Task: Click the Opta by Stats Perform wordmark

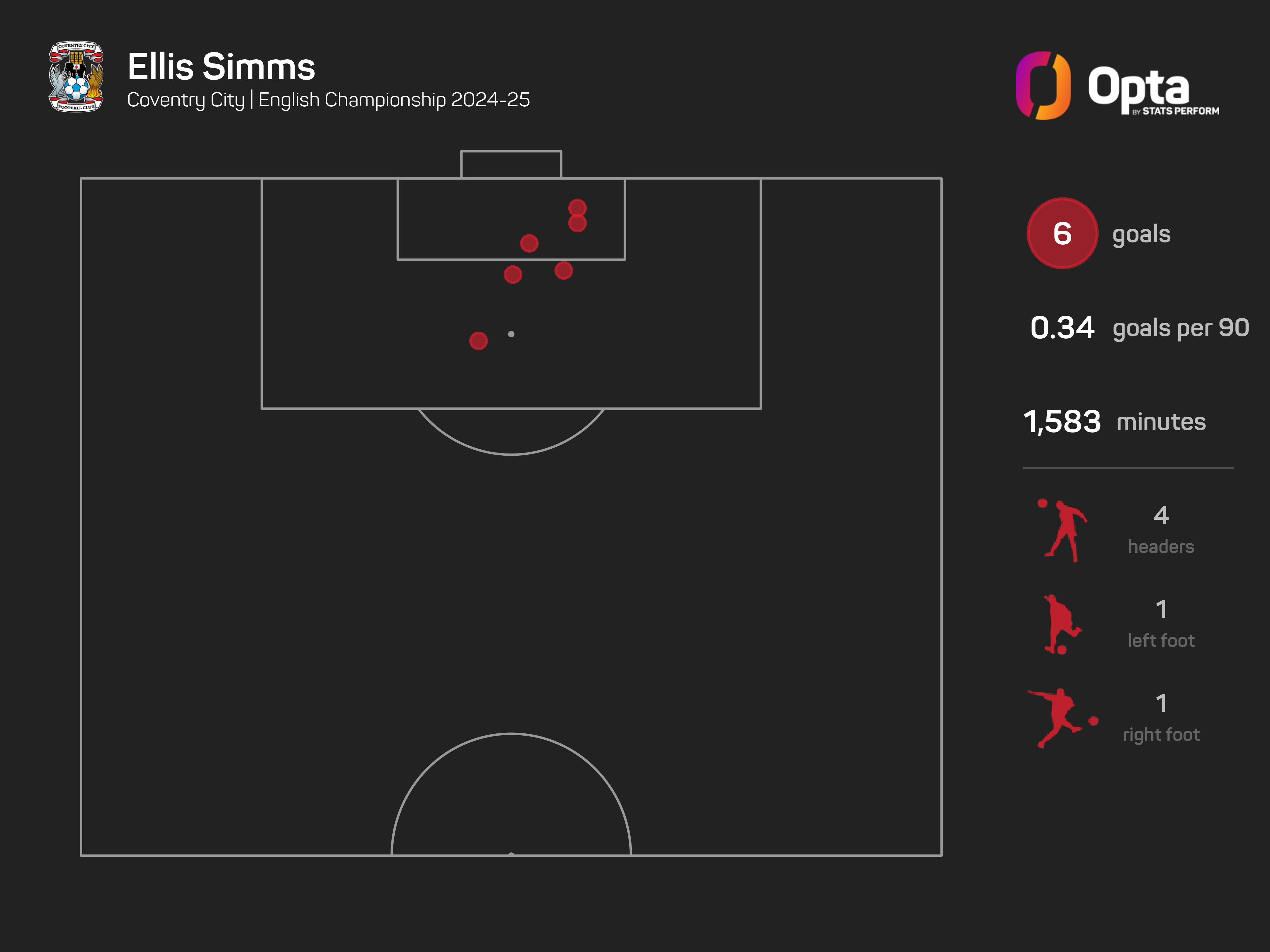Action: (1153, 90)
